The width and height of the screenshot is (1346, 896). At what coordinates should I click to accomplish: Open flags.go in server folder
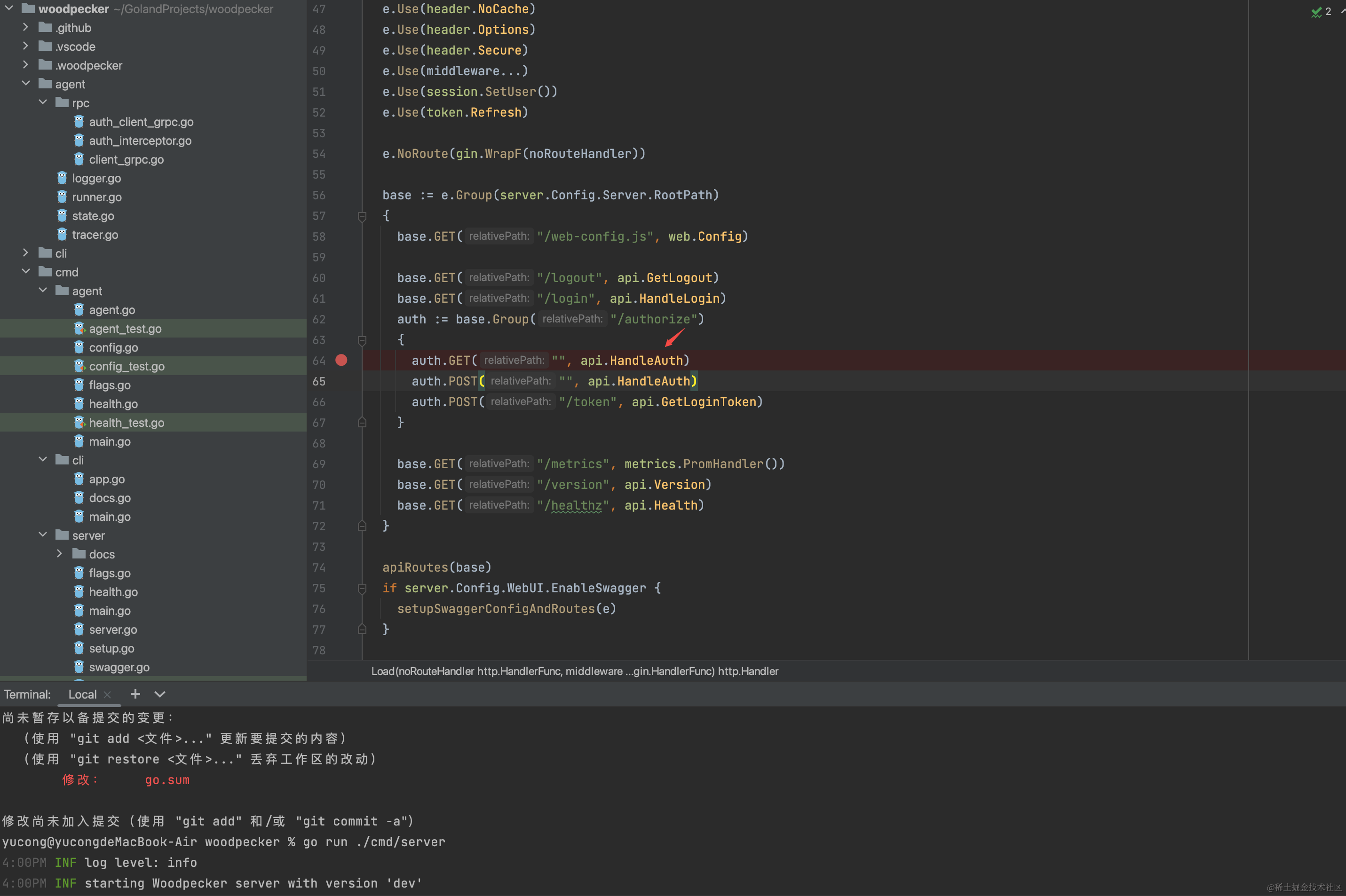[110, 573]
